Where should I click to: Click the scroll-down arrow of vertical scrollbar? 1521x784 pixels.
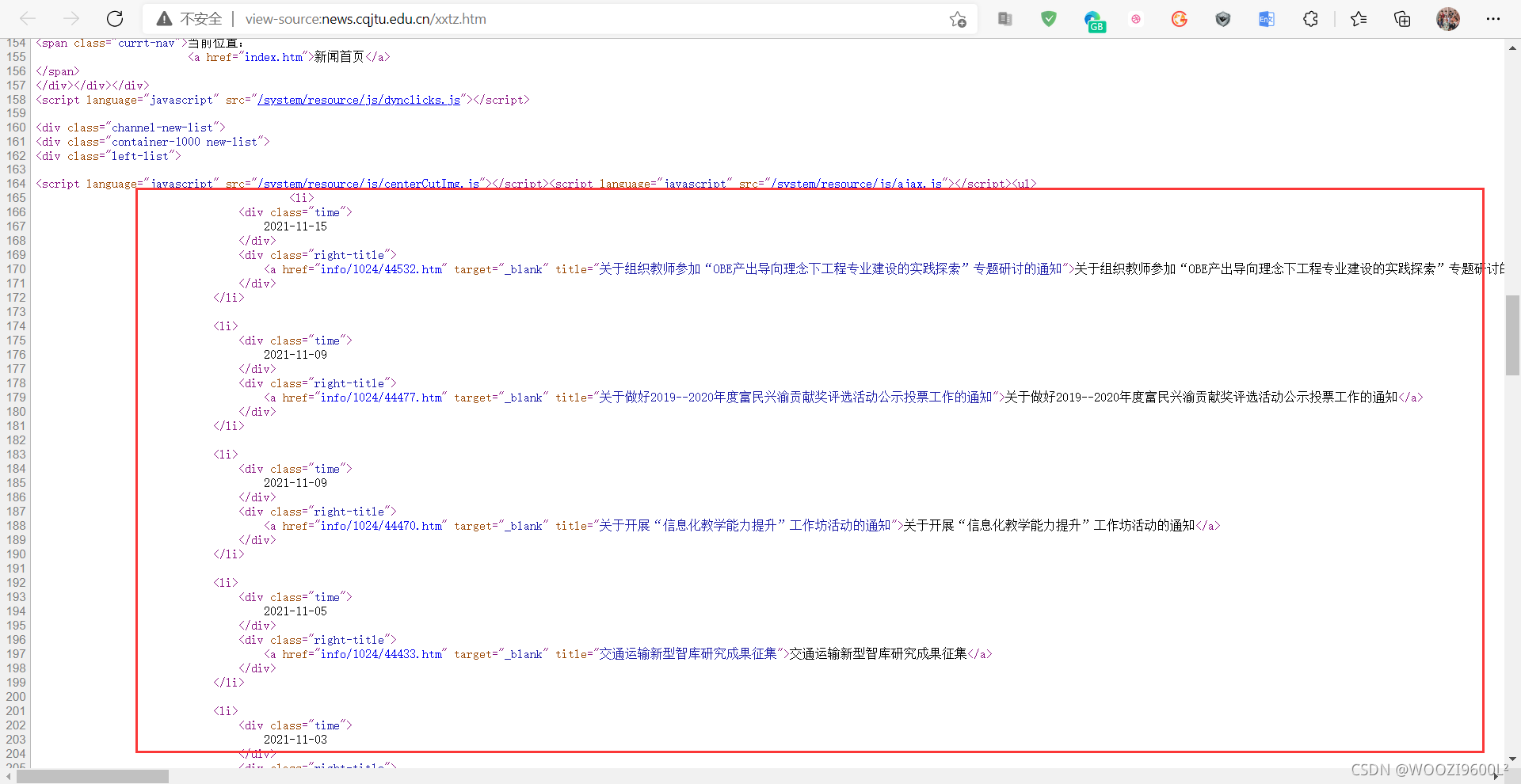1512,759
